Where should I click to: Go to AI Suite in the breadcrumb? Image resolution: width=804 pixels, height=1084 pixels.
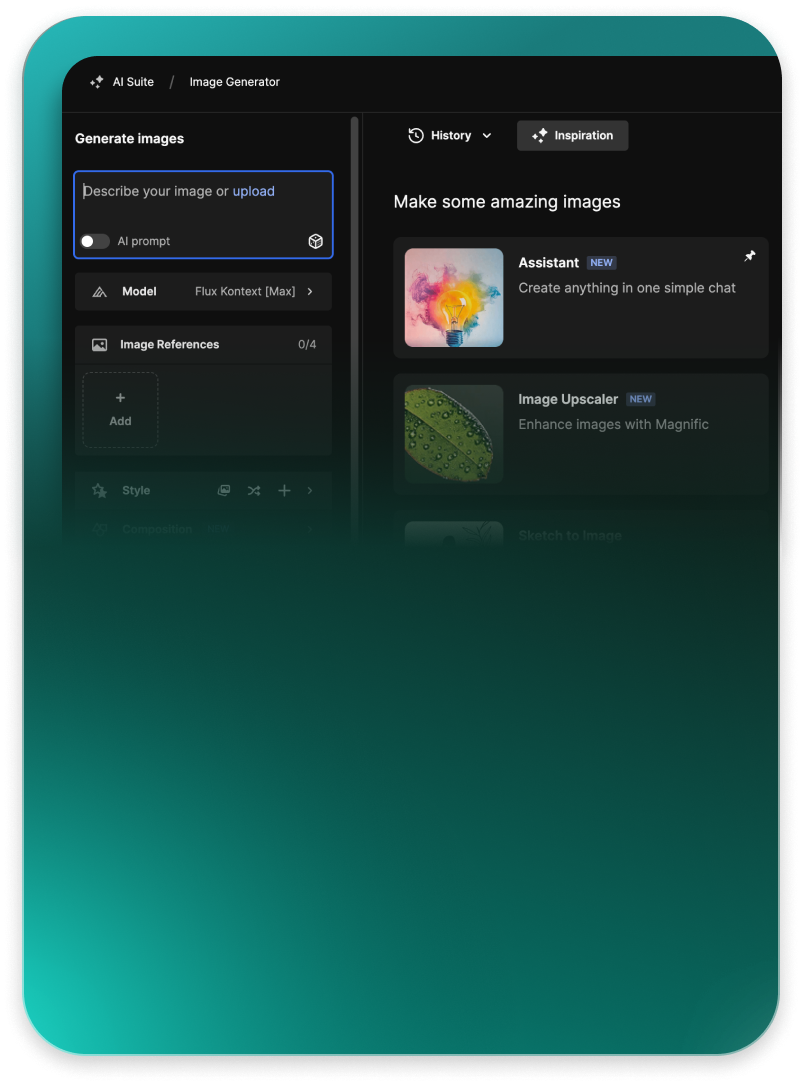click(x=133, y=82)
